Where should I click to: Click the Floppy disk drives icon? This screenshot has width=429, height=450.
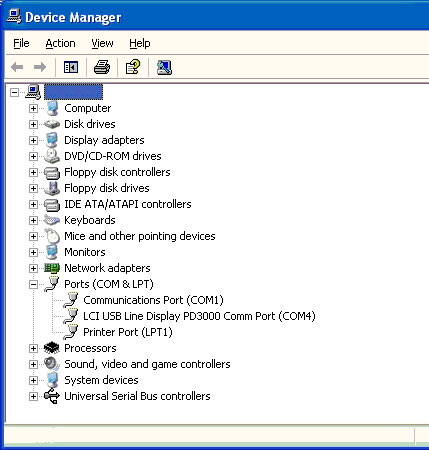pyautogui.click(x=52, y=188)
